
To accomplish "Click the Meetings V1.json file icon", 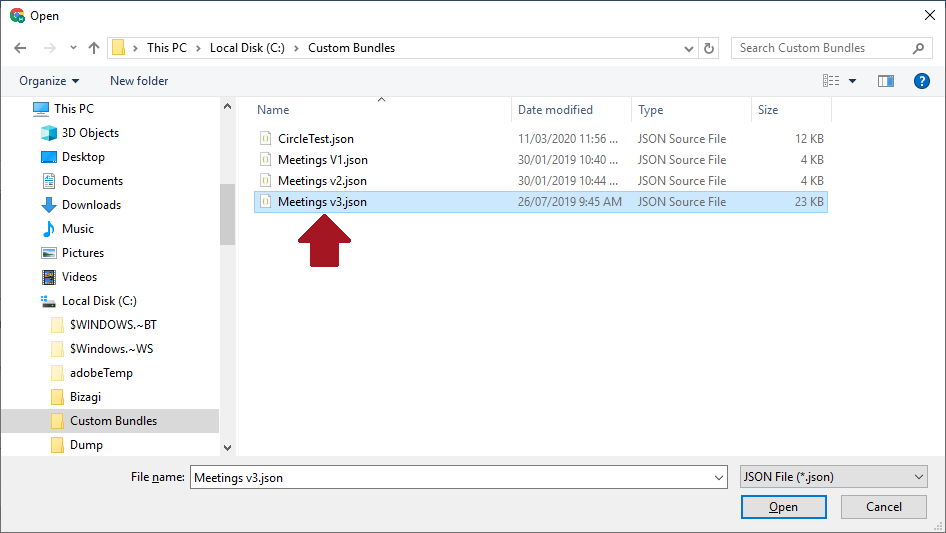I will (x=265, y=159).
